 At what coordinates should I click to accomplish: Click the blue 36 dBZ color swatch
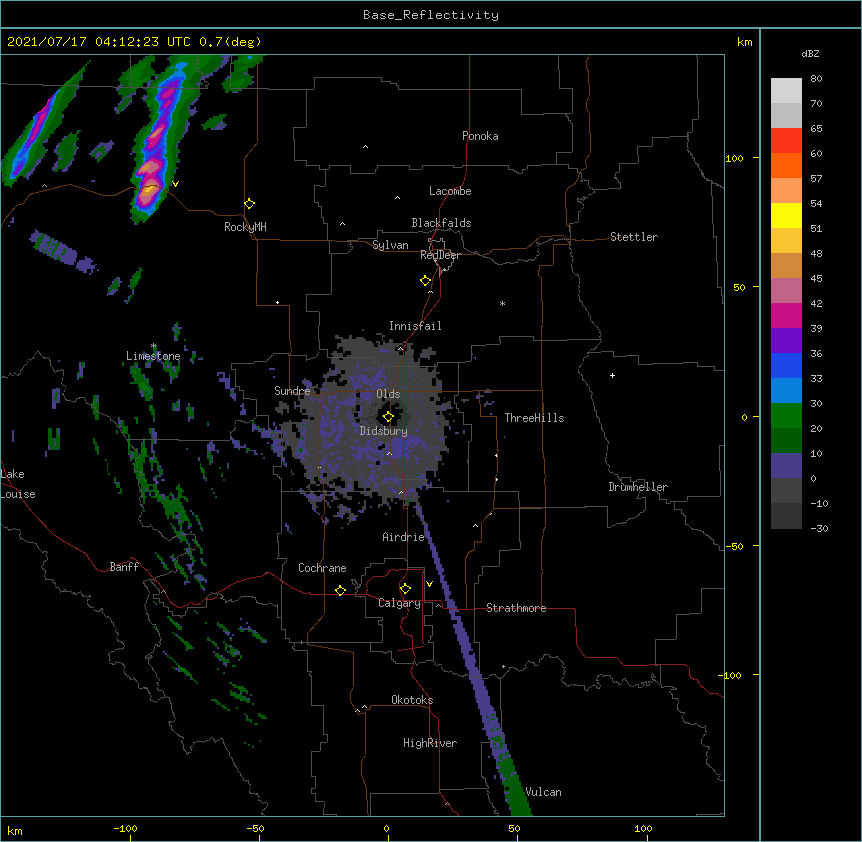tap(786, 365)
